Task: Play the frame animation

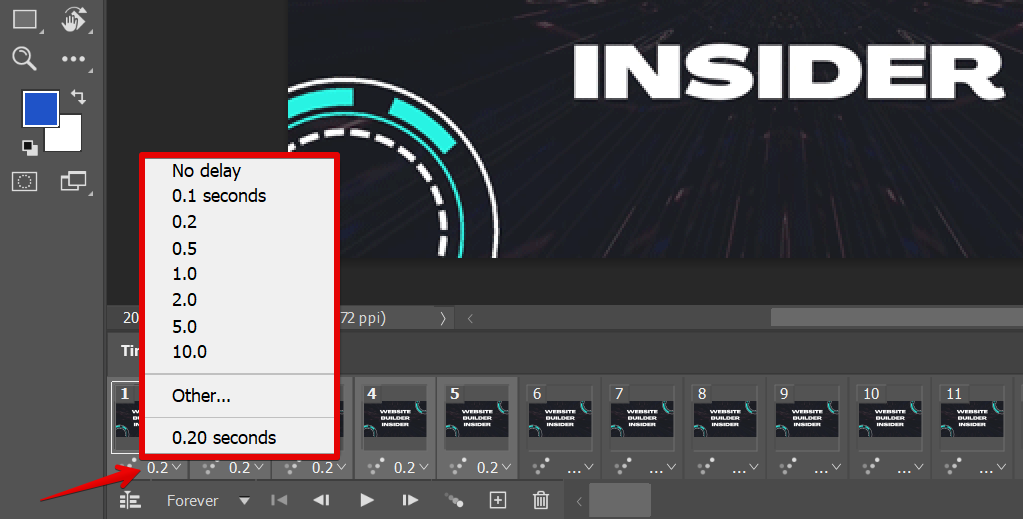Action: click(x=367, y=500)
